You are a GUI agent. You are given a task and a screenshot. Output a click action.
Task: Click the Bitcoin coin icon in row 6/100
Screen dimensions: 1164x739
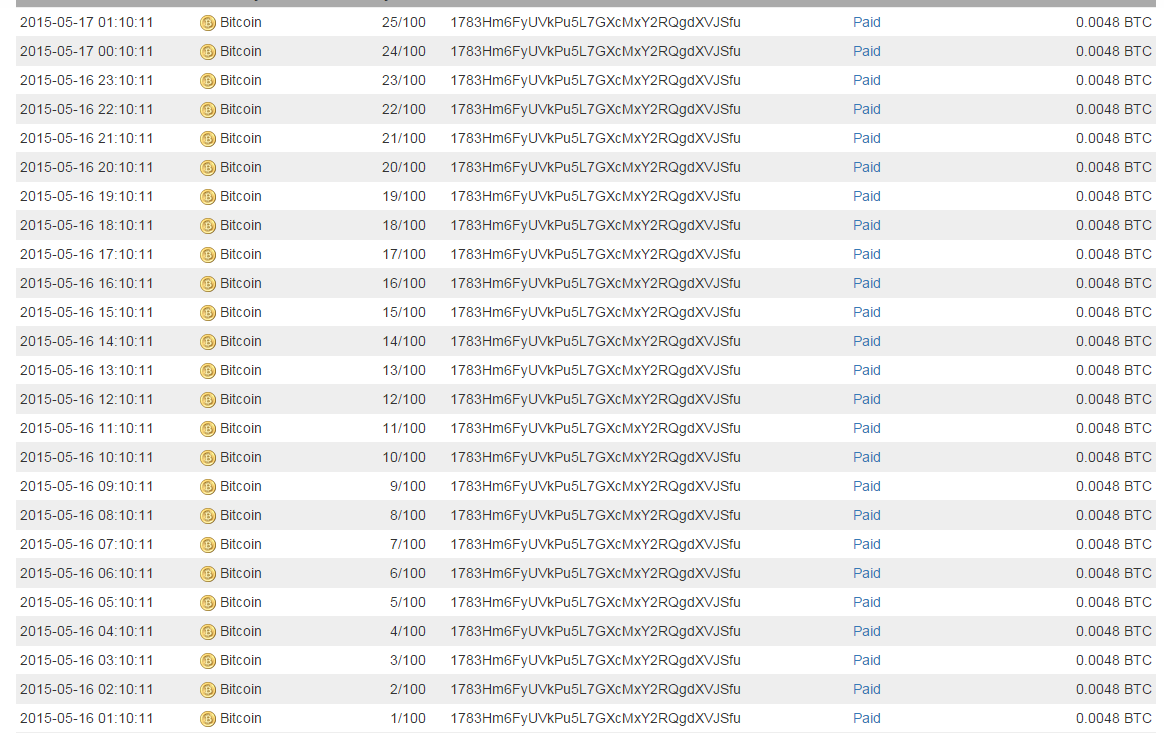[208, 574]
